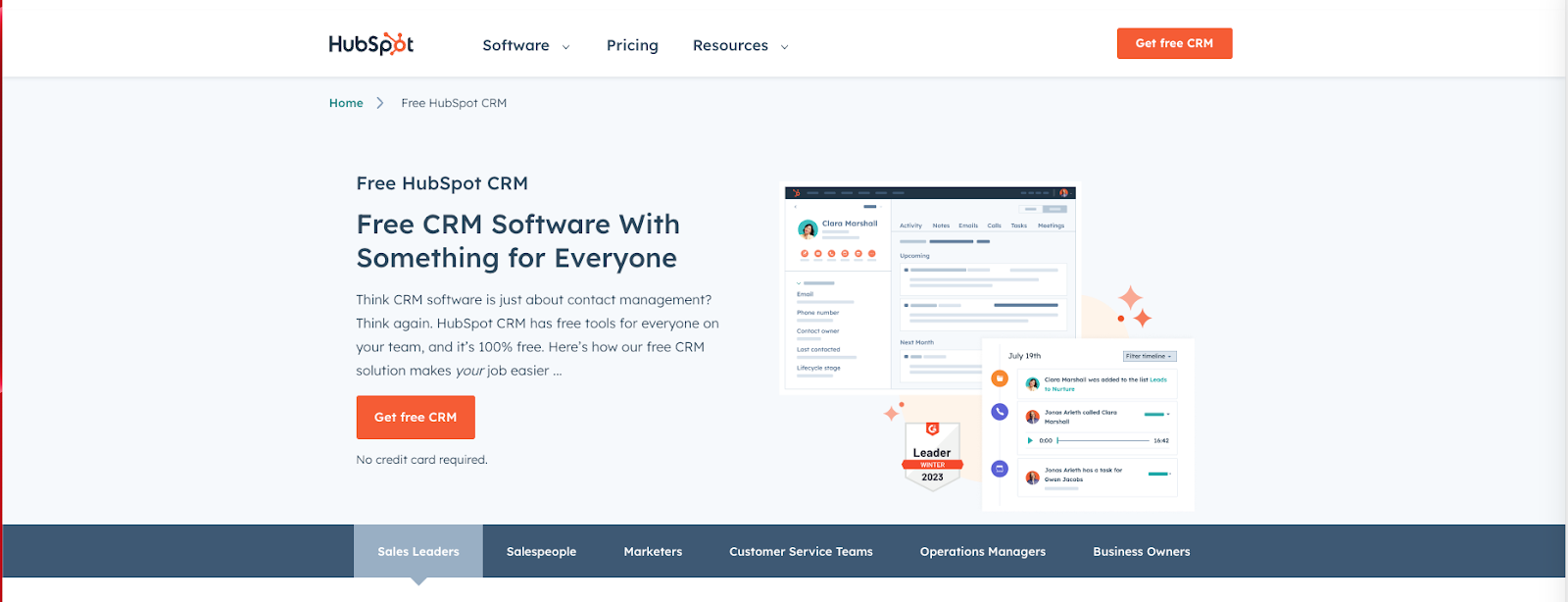Image resolution: width=1568 pixels, height=602 pixels.
Task: Open the Marketers tab
Action: (653, 551)
